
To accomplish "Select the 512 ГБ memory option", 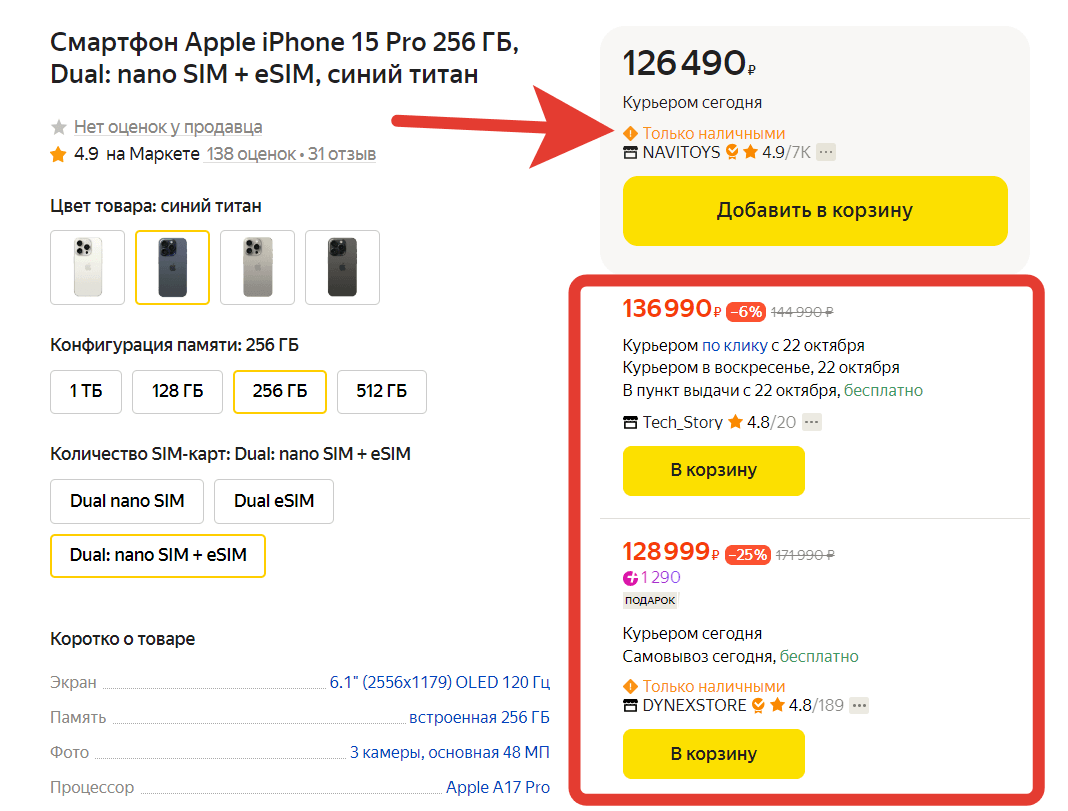I will pyautogui.click(x=382, y=391).
